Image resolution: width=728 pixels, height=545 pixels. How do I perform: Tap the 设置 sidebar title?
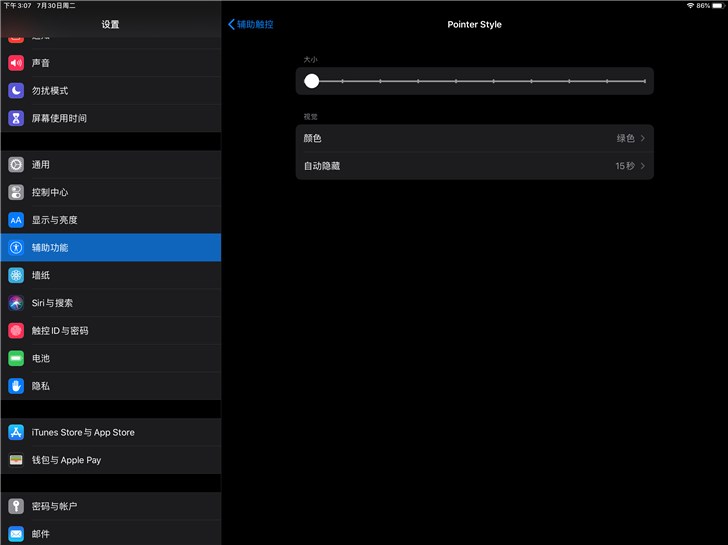coord(110,25)
